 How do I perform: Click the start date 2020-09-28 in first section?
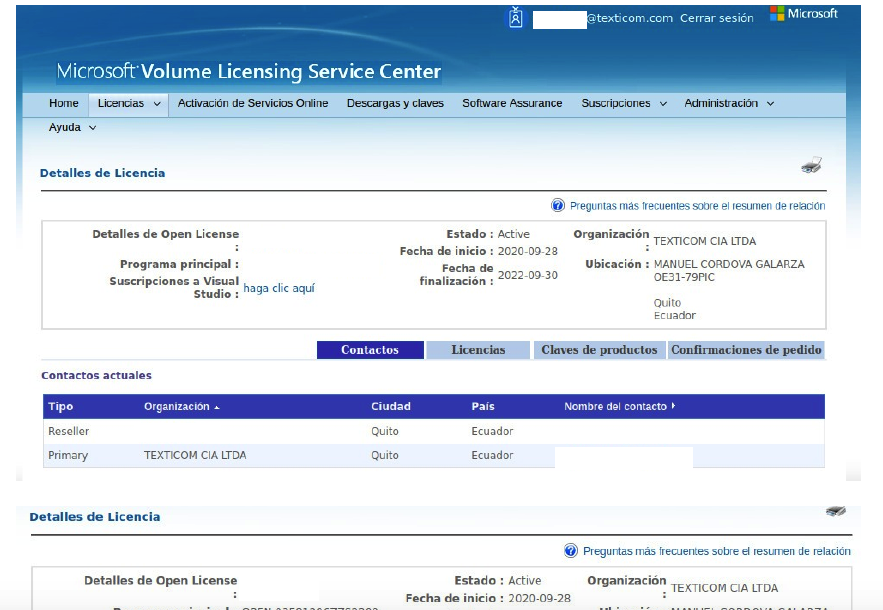[x=528, y=251]
